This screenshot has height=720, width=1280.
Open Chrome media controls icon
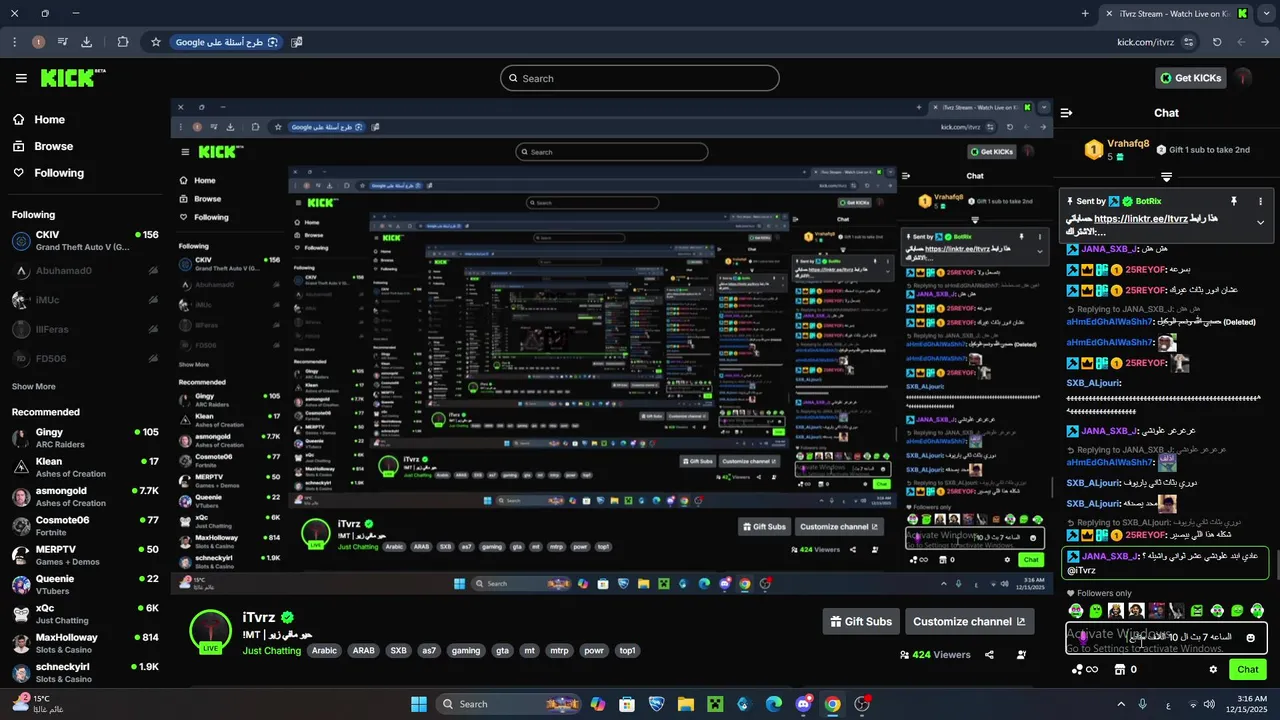point(62,42)
